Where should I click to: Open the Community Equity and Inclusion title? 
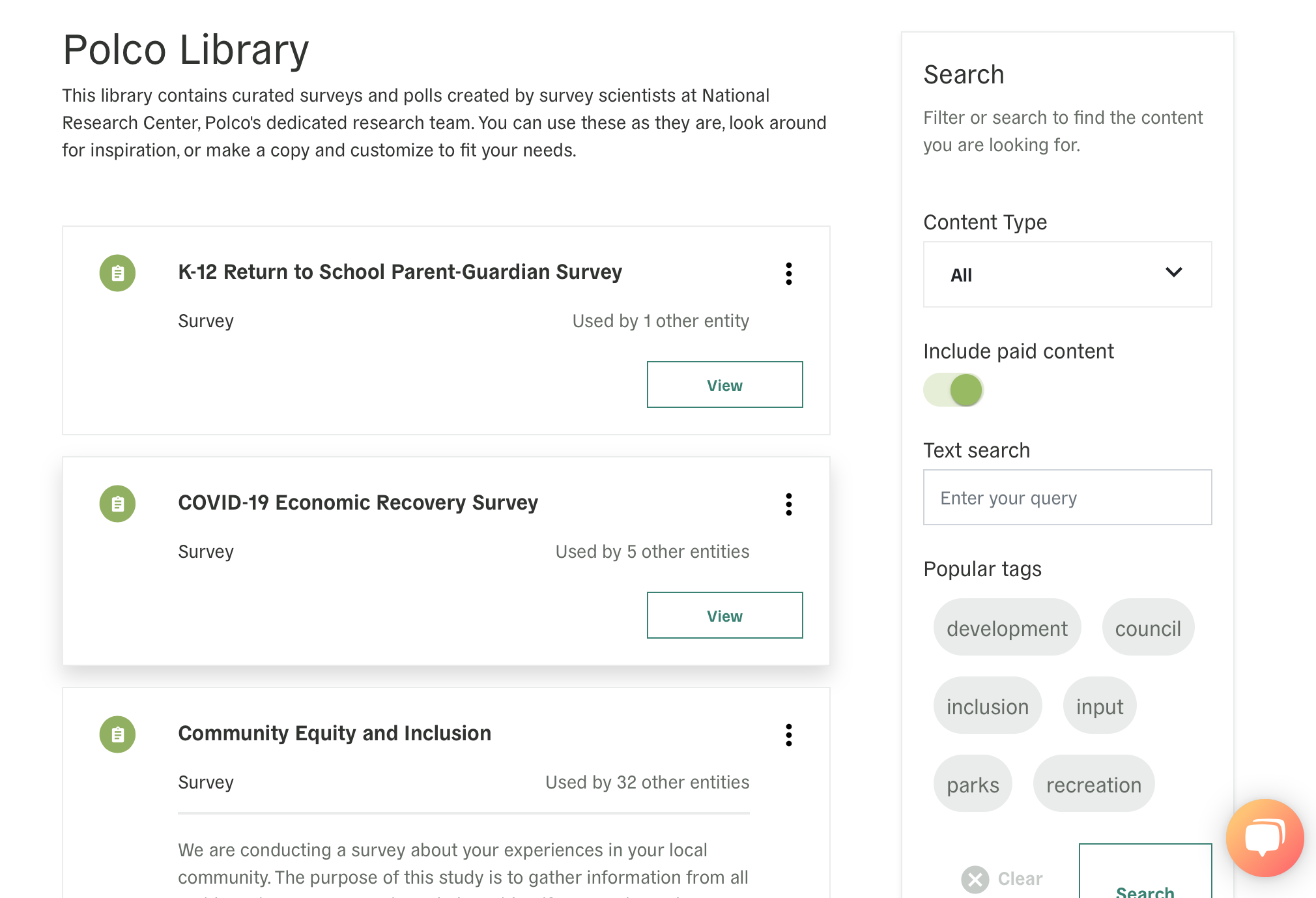point(334,733)
